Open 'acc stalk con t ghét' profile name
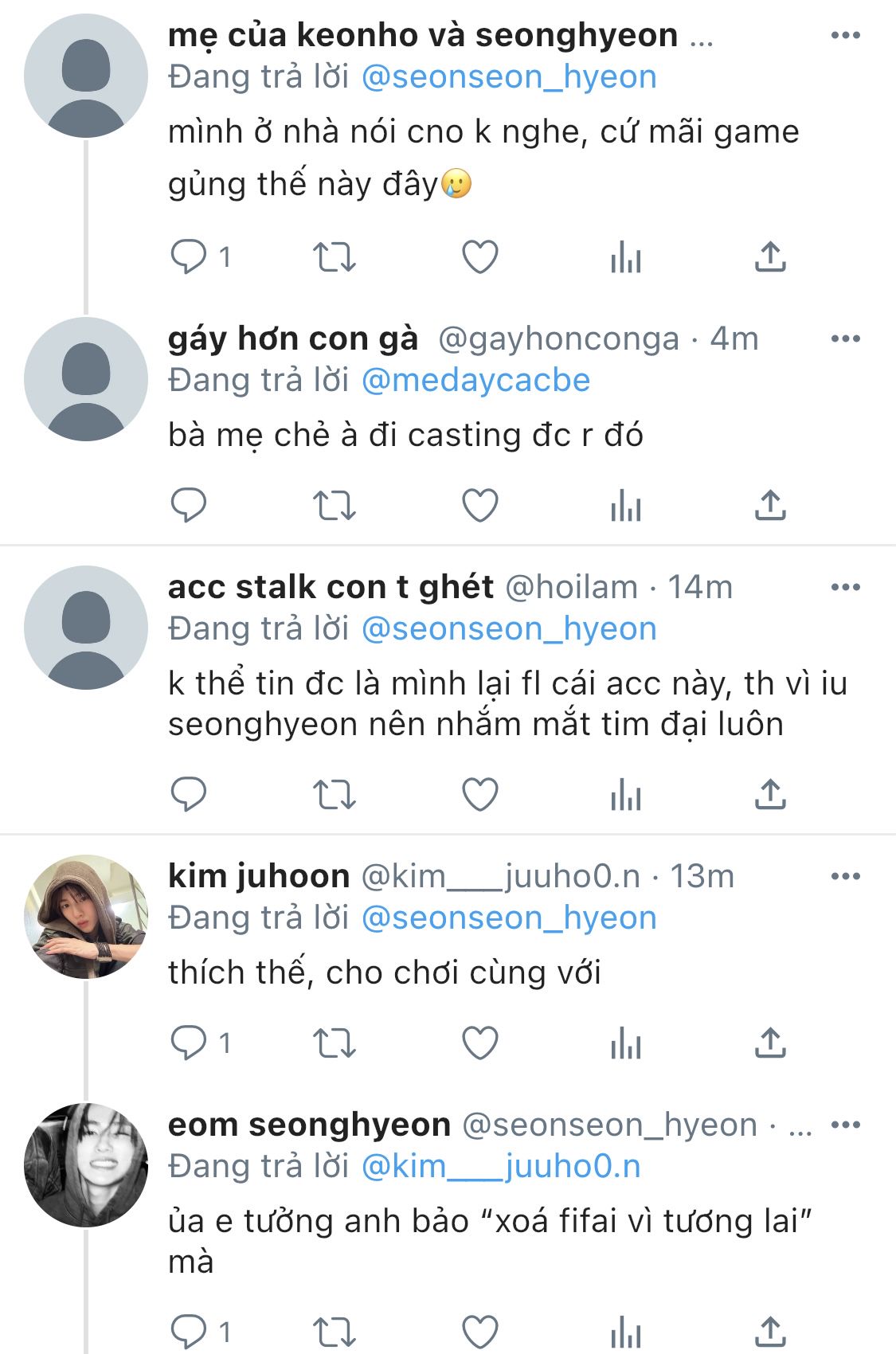This screenshot has width=896, height=1354. click(331, 588)
